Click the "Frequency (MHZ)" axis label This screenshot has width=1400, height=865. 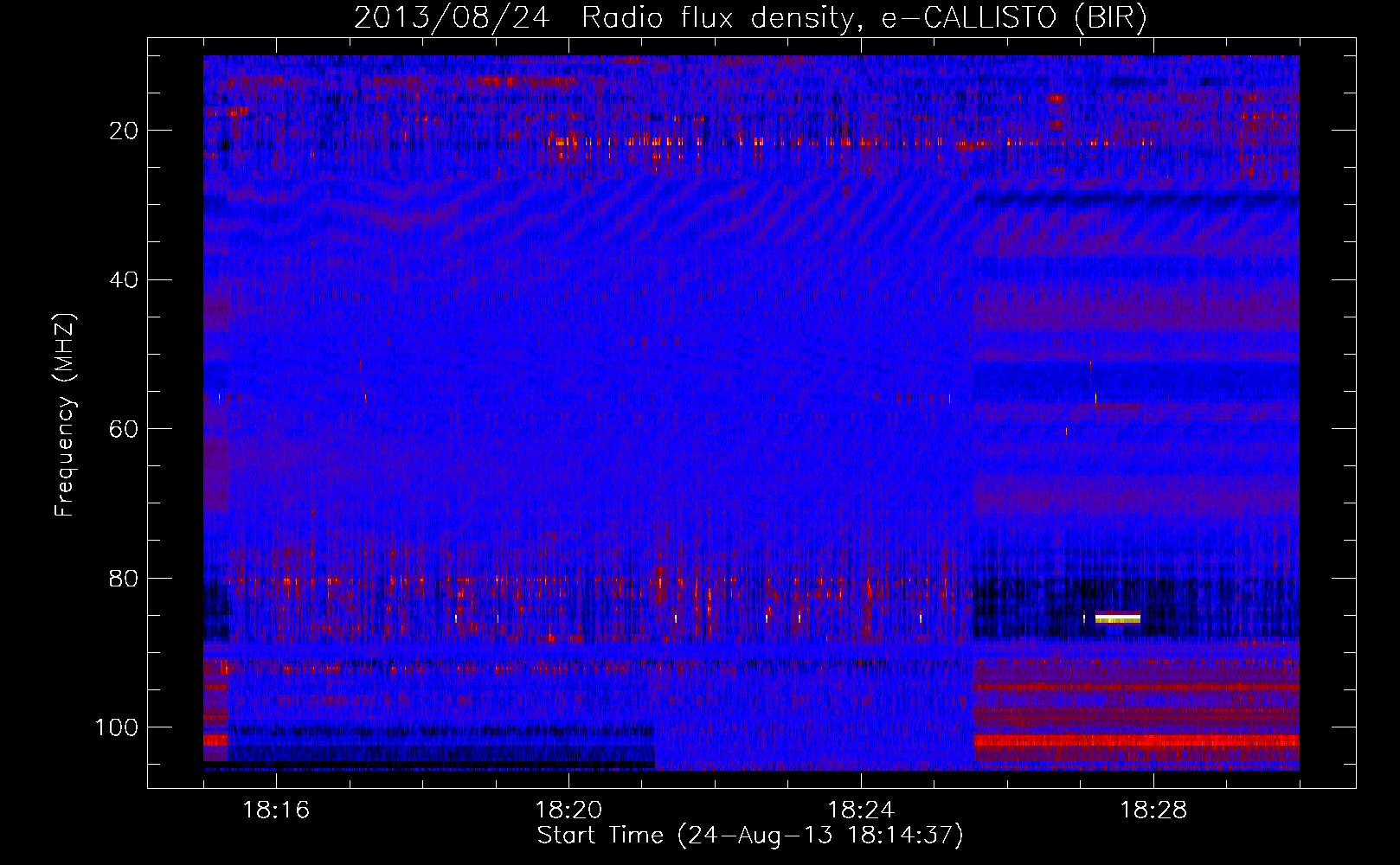pyautogui.click(x=65, y=414)
